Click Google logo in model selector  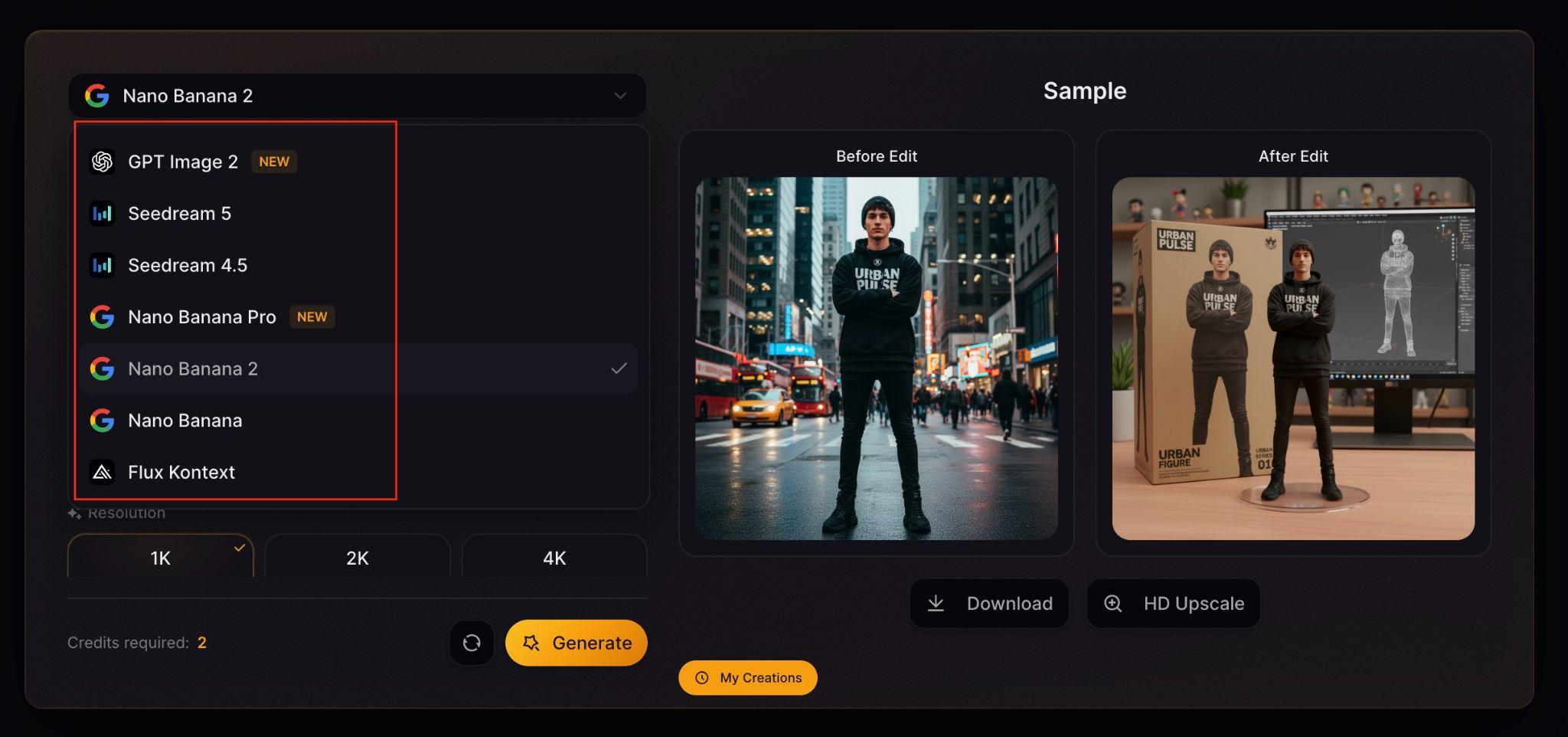[97, 96]
